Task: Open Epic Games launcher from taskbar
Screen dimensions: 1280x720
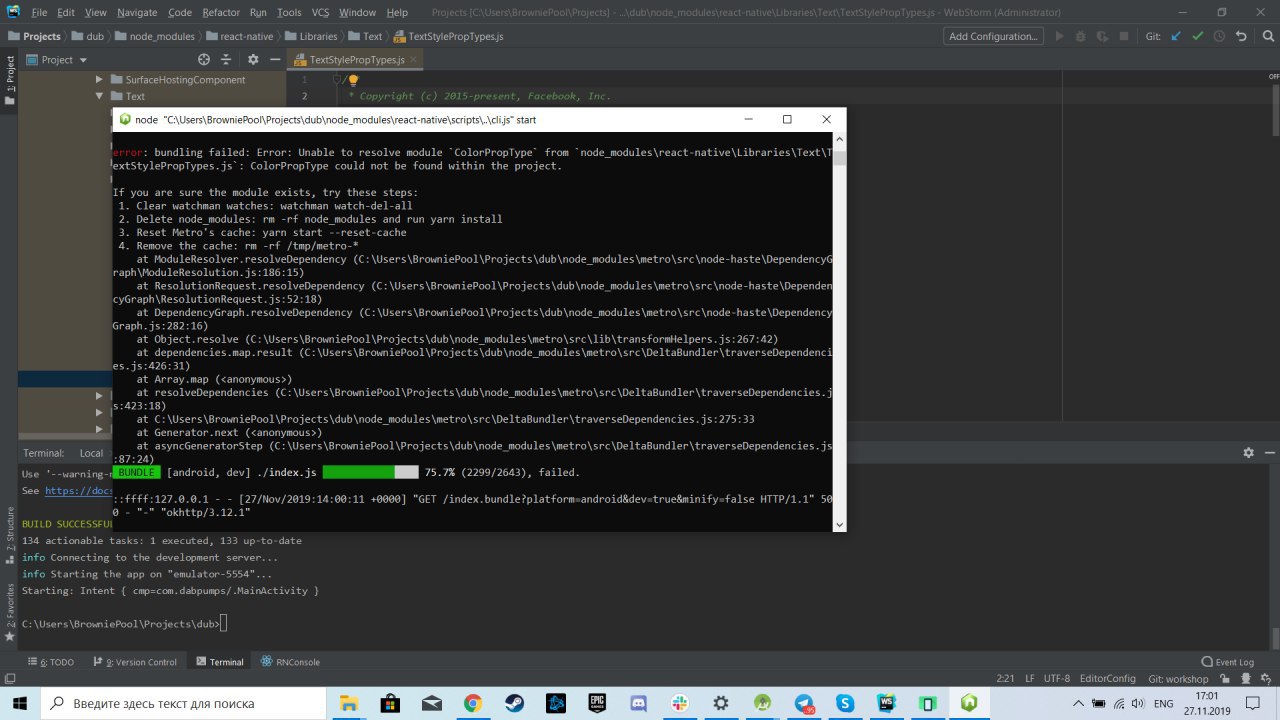Action: pos(597,703)
